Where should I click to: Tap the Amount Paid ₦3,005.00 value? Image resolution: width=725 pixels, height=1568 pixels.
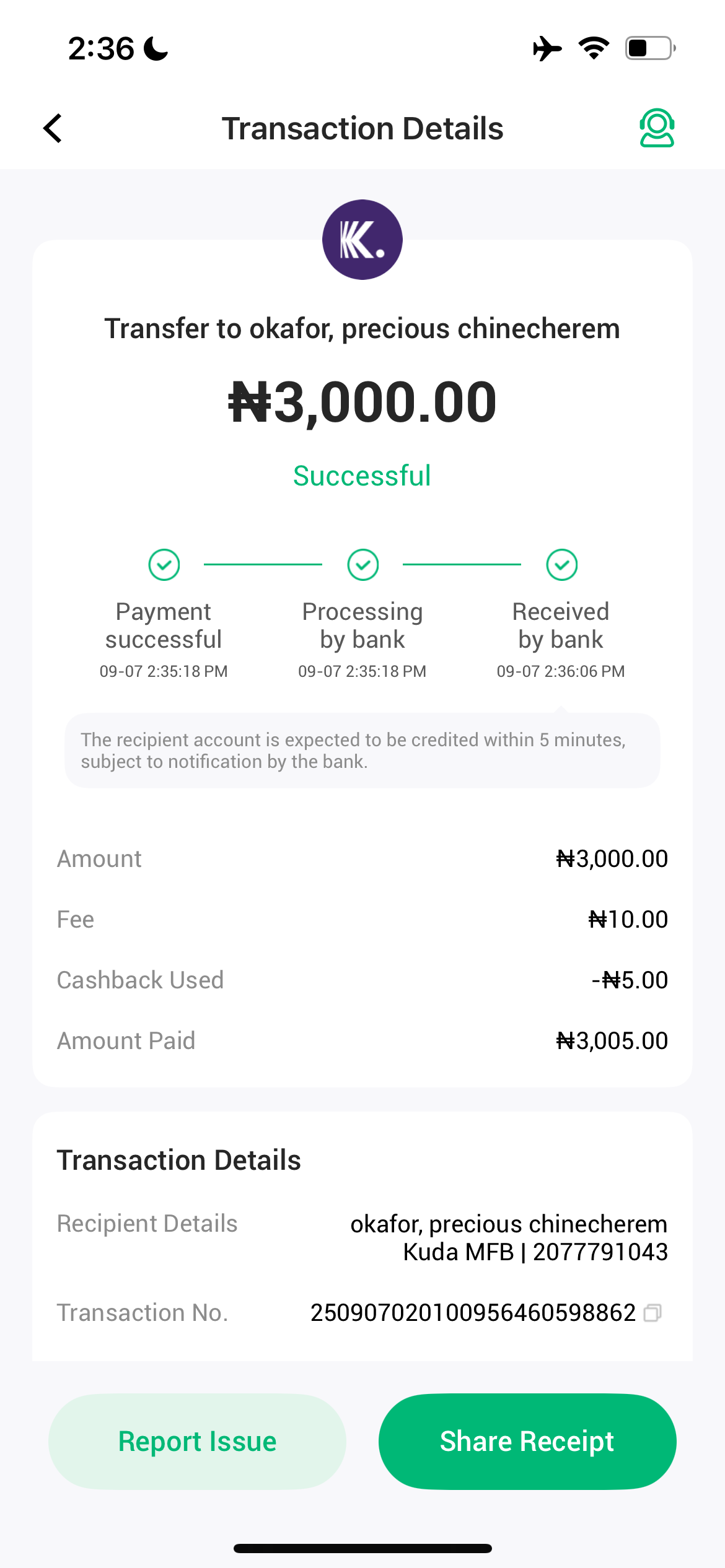point(612,1041)
